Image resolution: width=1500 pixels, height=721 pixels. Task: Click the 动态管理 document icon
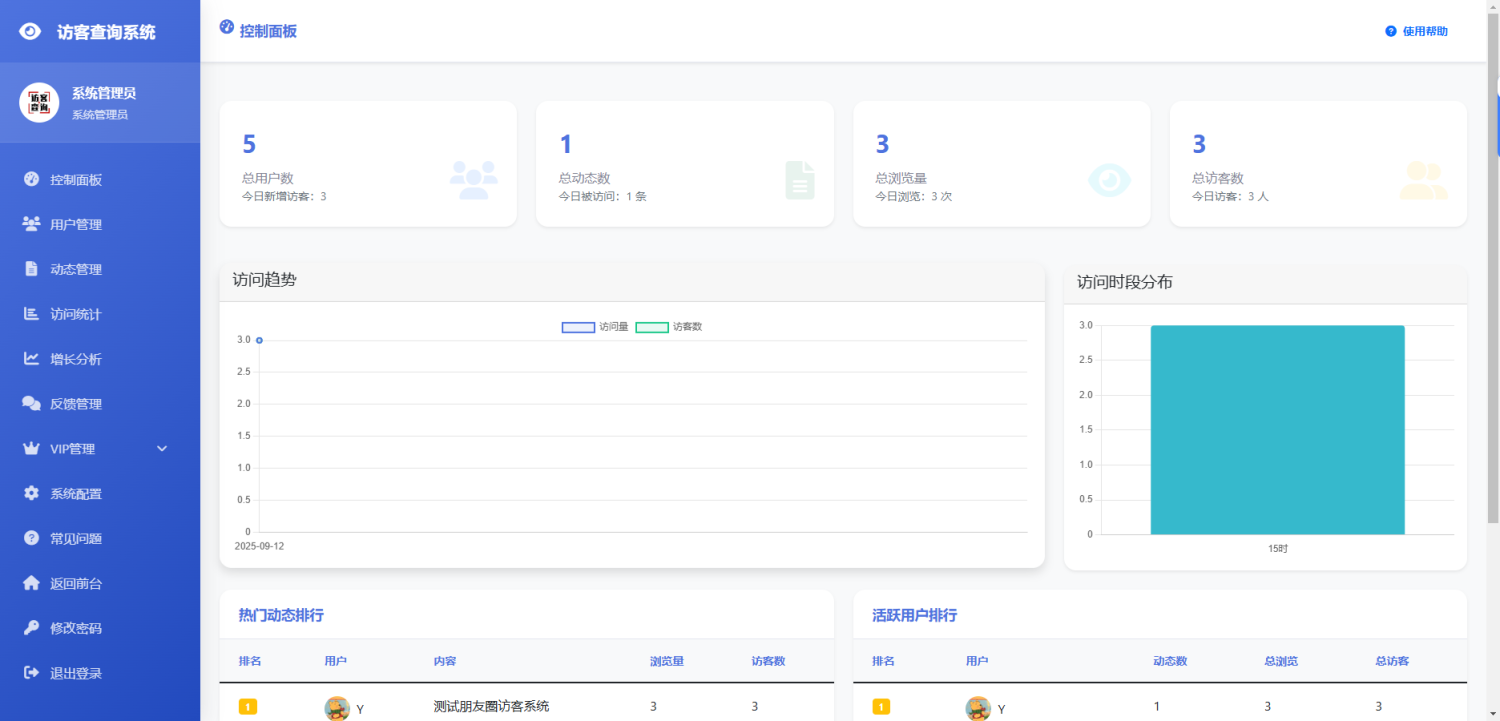31,269
